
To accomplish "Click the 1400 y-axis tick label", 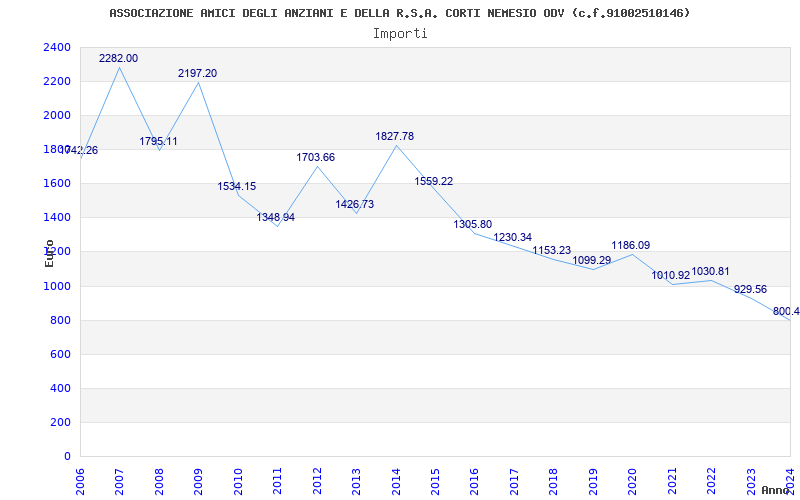I will point(57,218).
